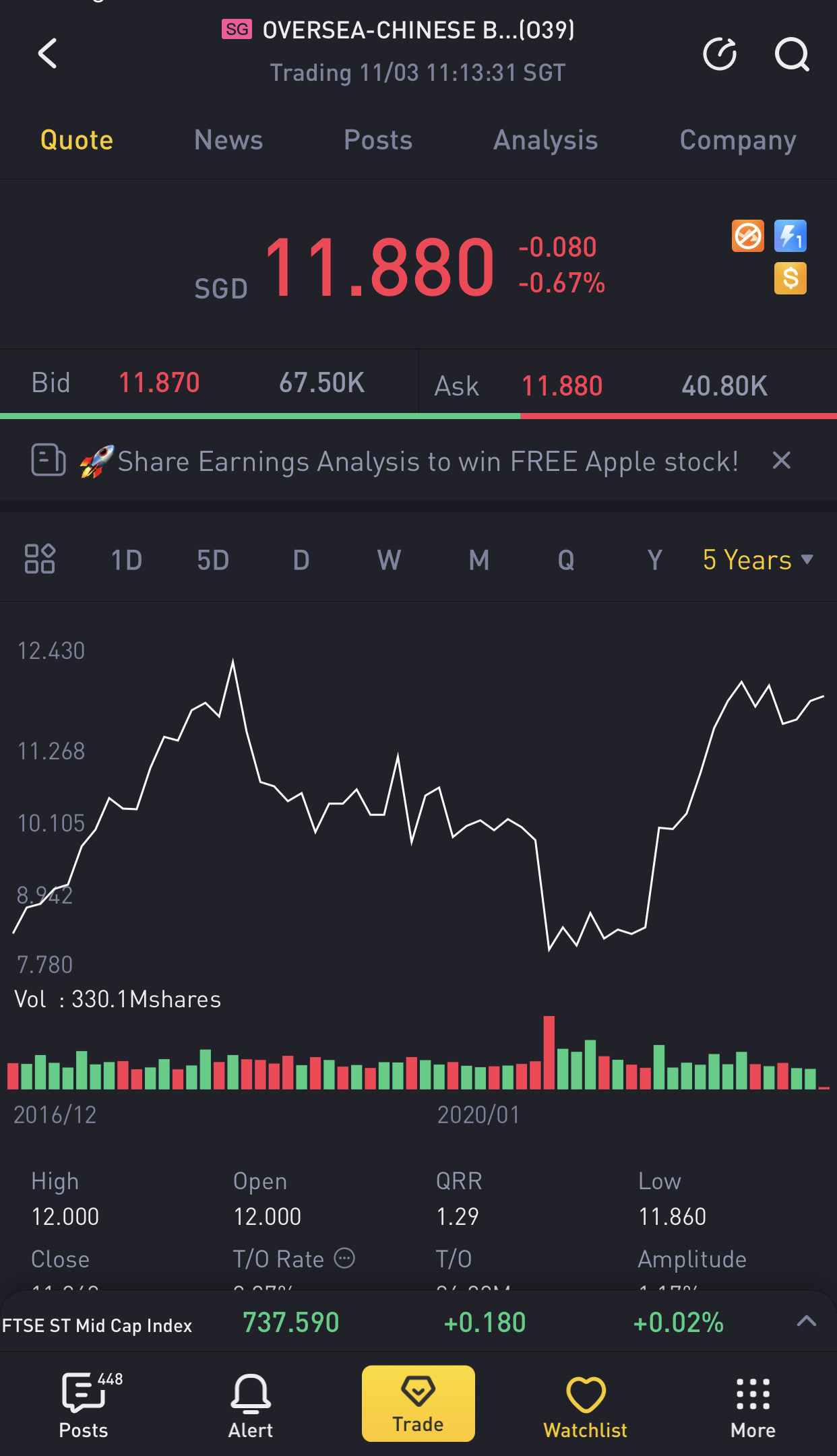The image size is (837, 1456).
Task: Set a price Alert
Action: click(x=251, y=1405)
